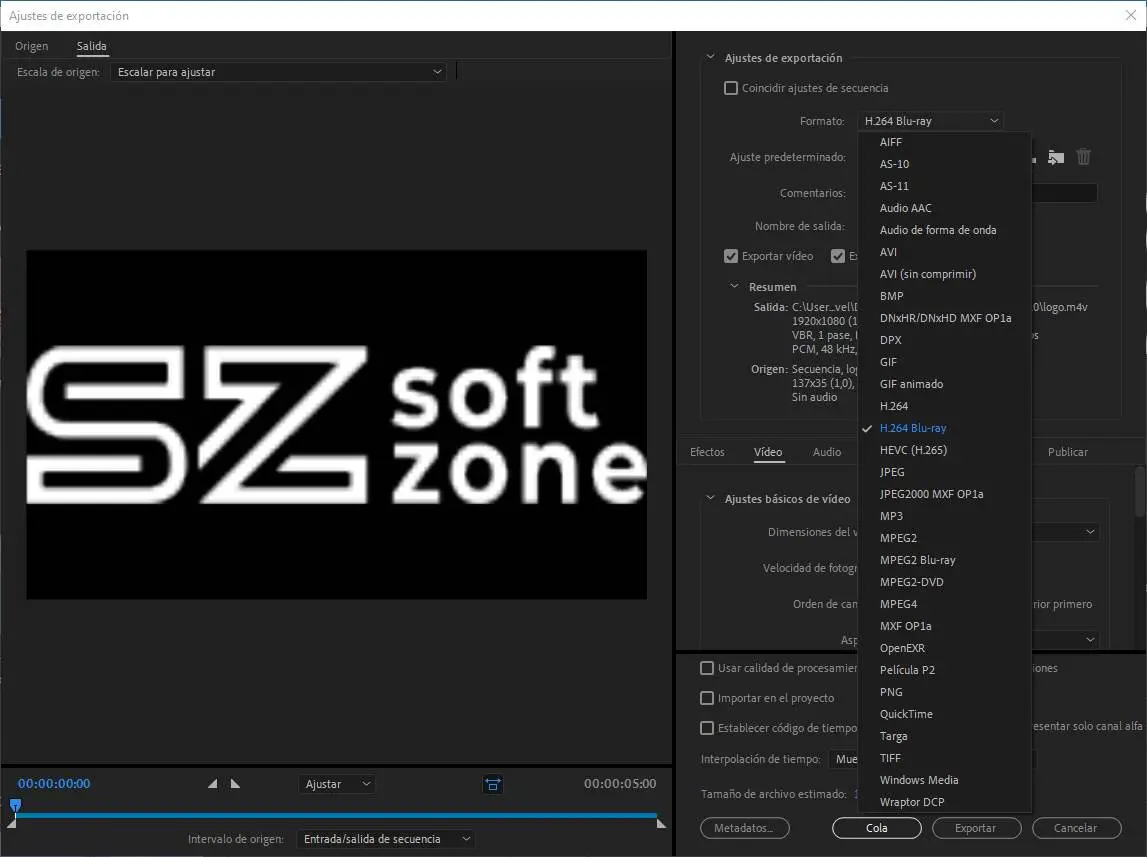The height and width of the screenshot is (857, 1147).
Task: Switch to the Origen tab
Action: pyautogui.click(x=32, y=46)
